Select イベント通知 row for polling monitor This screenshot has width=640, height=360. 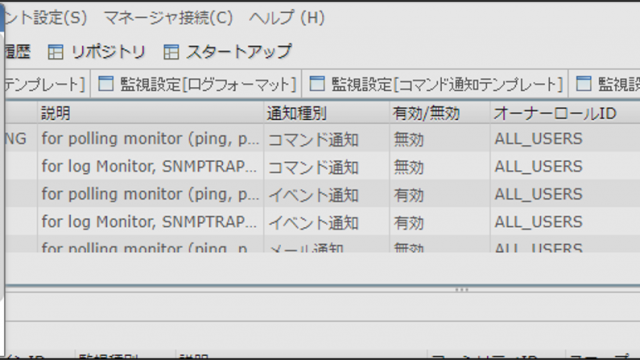point(322,194)
